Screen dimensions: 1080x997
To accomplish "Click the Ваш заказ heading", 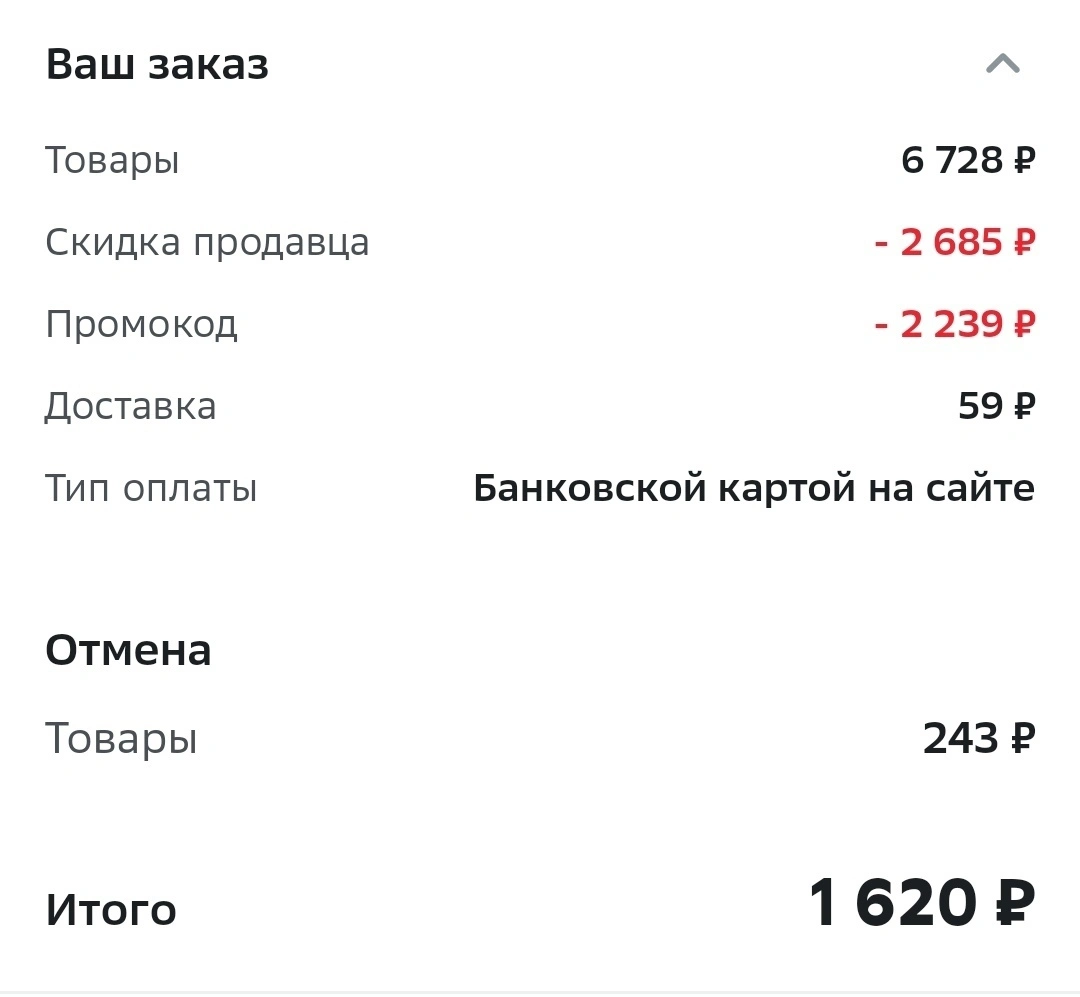I will (157, 64).
